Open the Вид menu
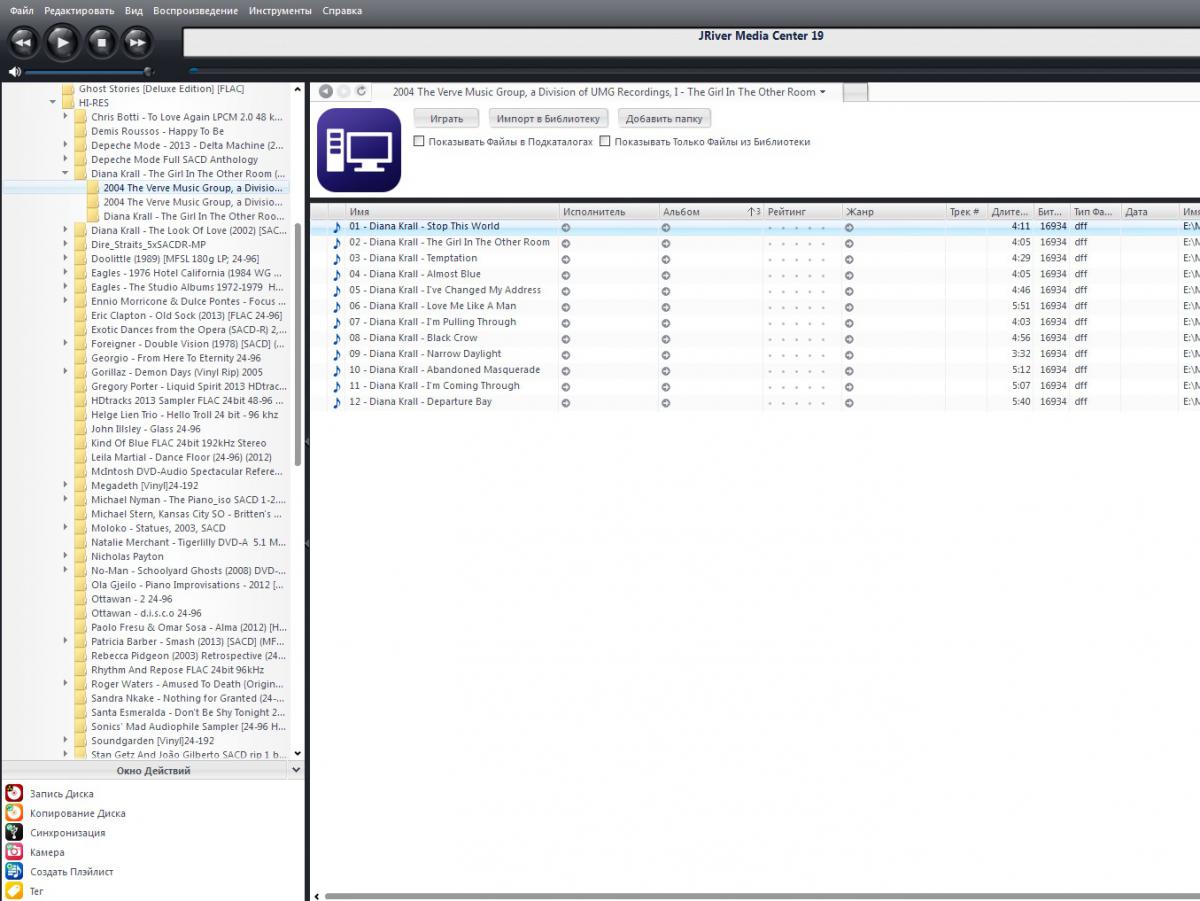1200x901 pixels. (x=134, y=10)
